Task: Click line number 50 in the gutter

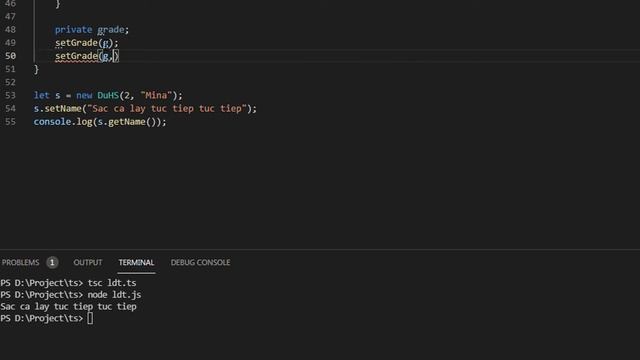Action: pos(11,56)
